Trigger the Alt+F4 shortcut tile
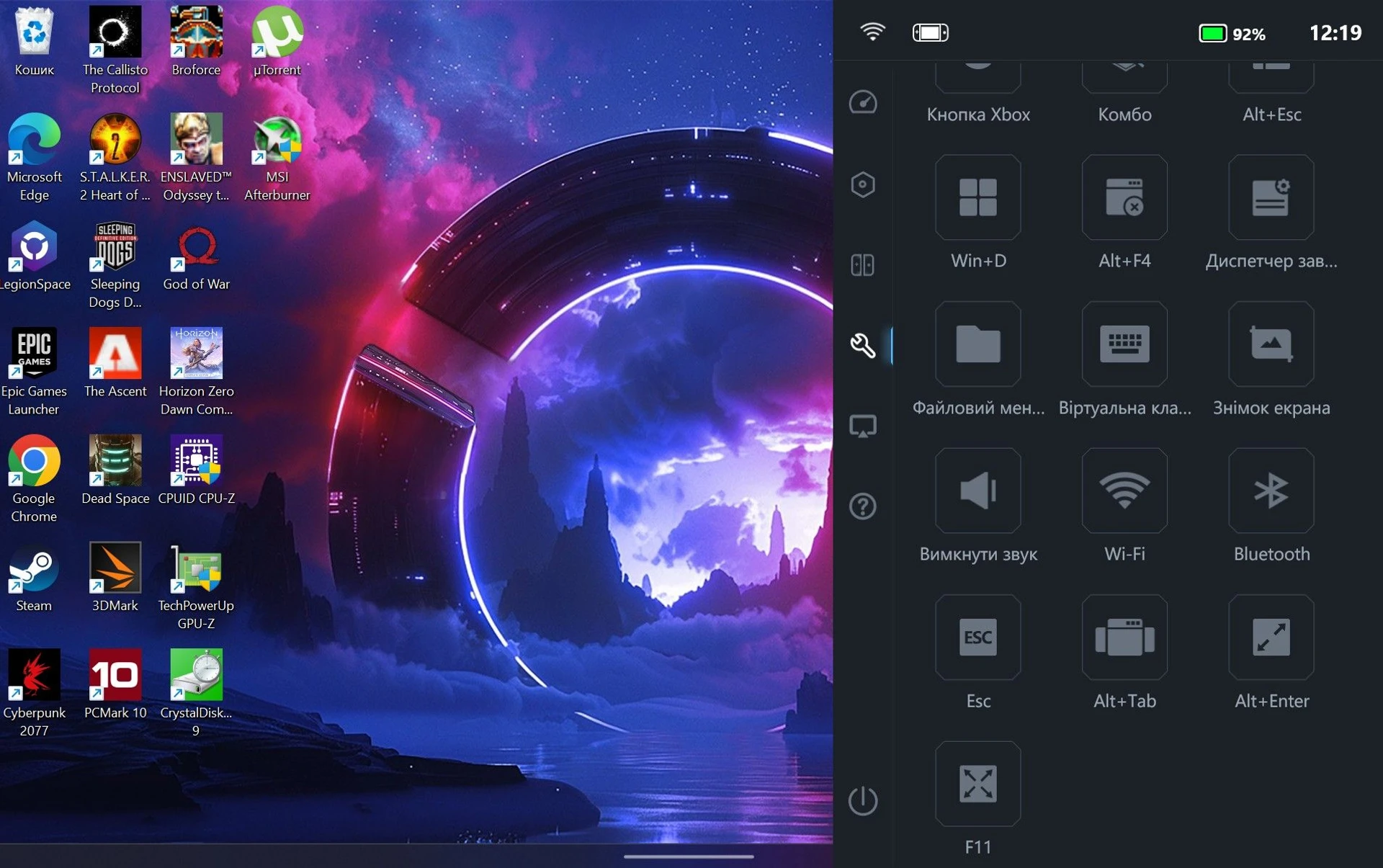This screenshot has height=868, width=1383. pos(1124,197)
